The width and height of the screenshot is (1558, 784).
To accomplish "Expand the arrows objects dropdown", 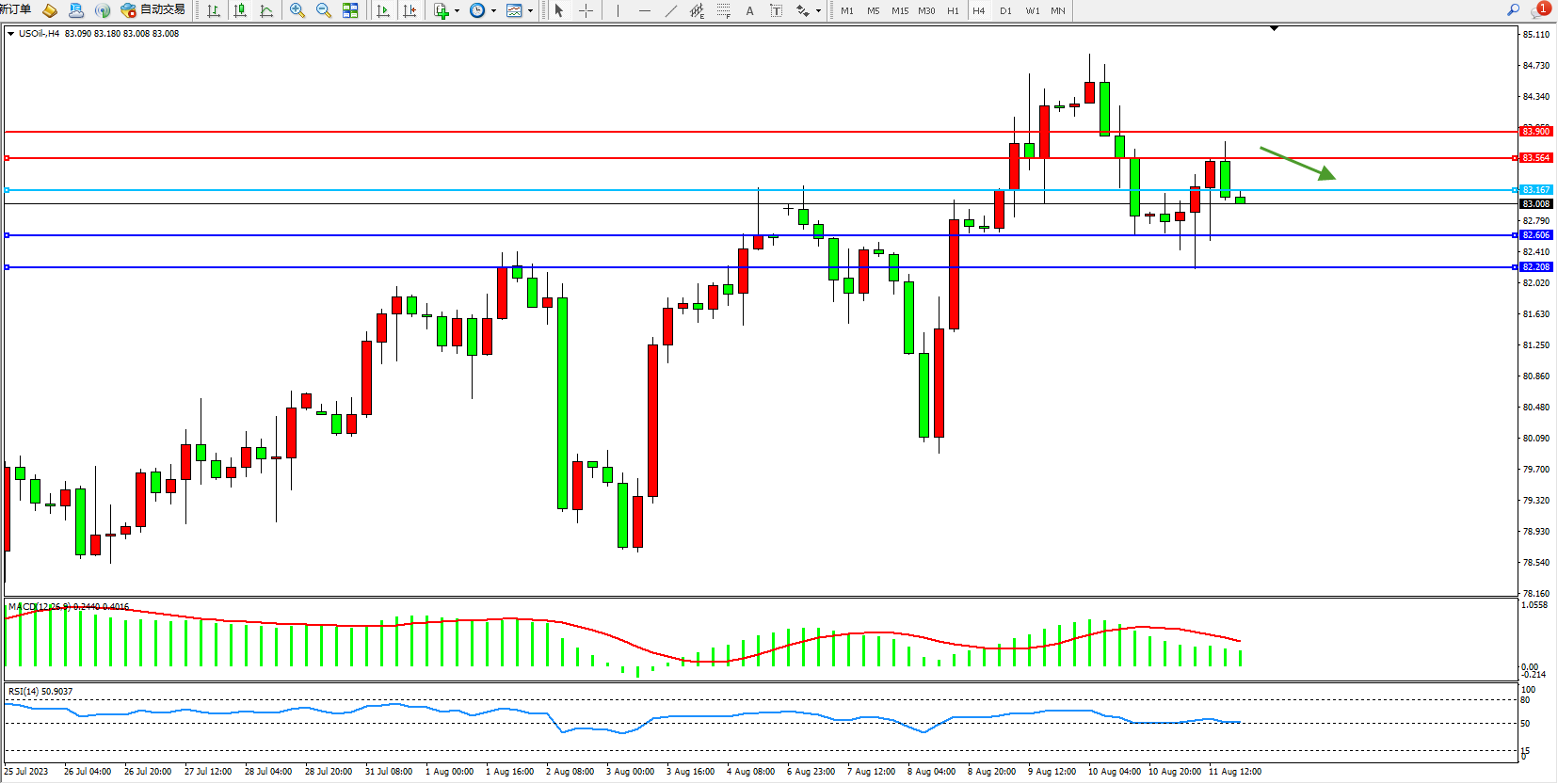I will [818, 11].
